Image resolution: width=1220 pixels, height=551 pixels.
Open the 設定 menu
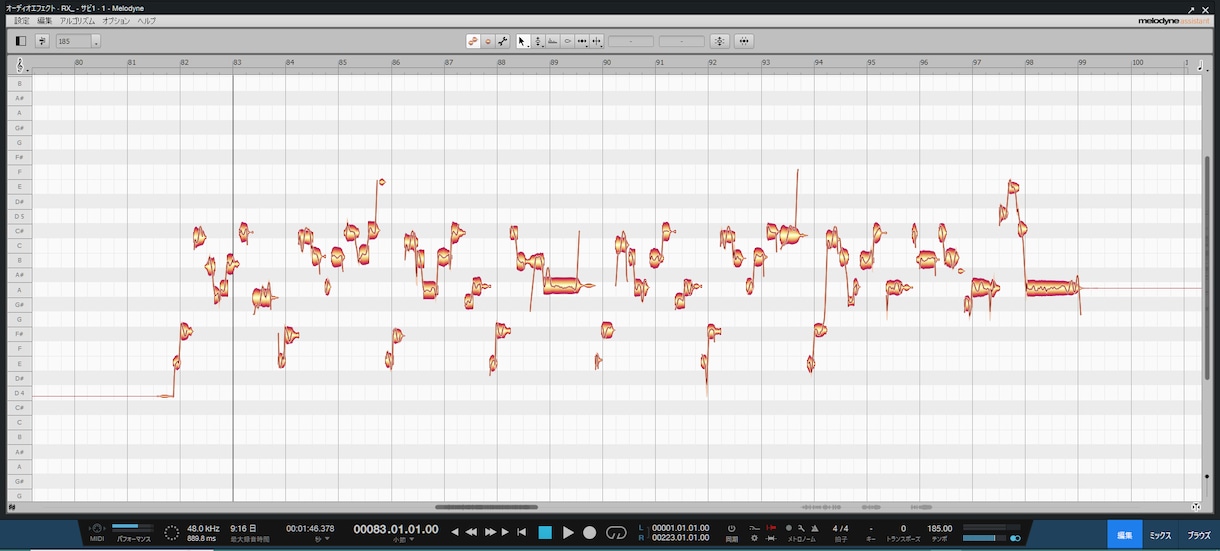tap(21, 21)
